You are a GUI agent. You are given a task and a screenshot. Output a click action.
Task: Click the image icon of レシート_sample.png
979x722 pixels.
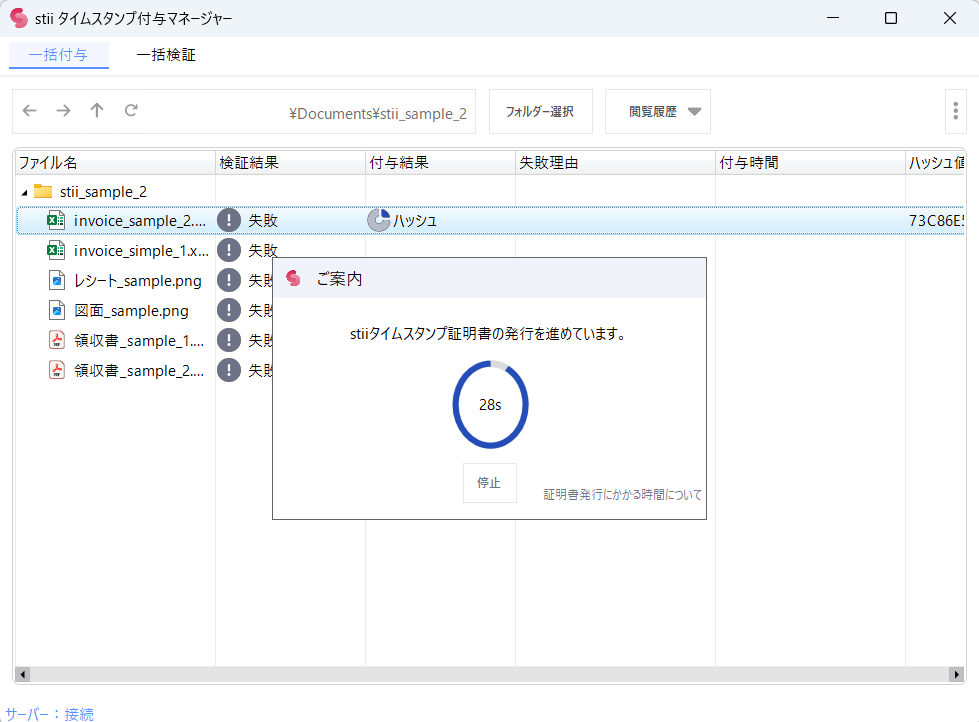(x=57, y=280)
